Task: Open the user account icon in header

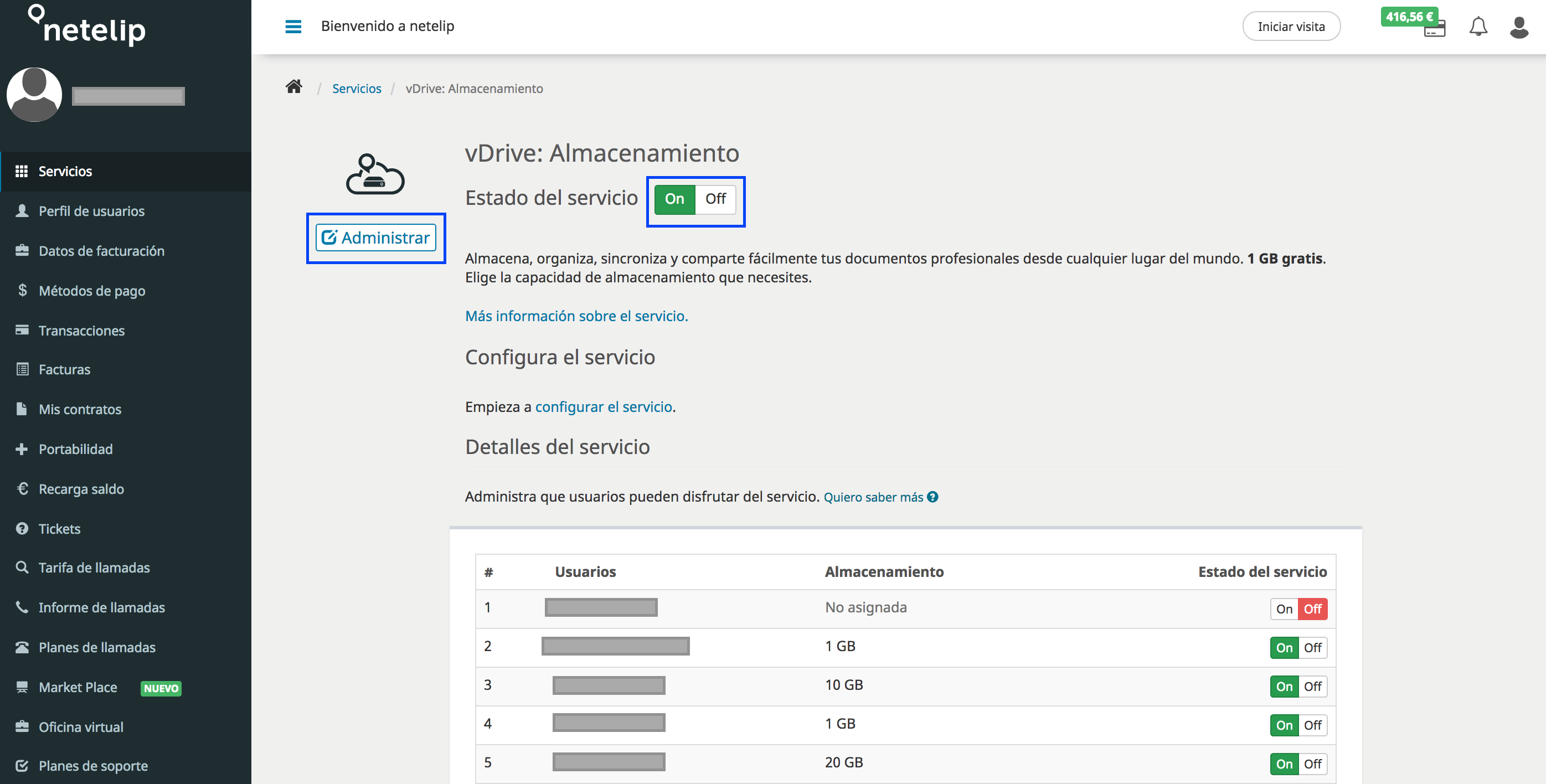Action: (1519, 27)
